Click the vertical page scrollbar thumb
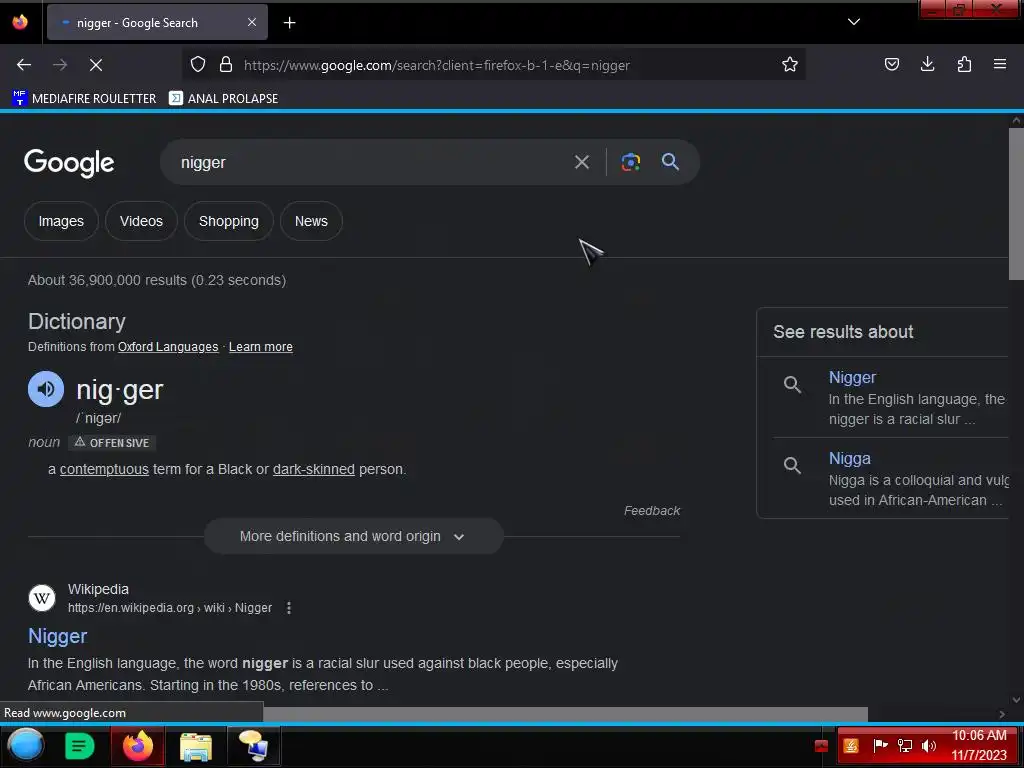Viewport: 1024px width, 768px height. click(1016, 204)
